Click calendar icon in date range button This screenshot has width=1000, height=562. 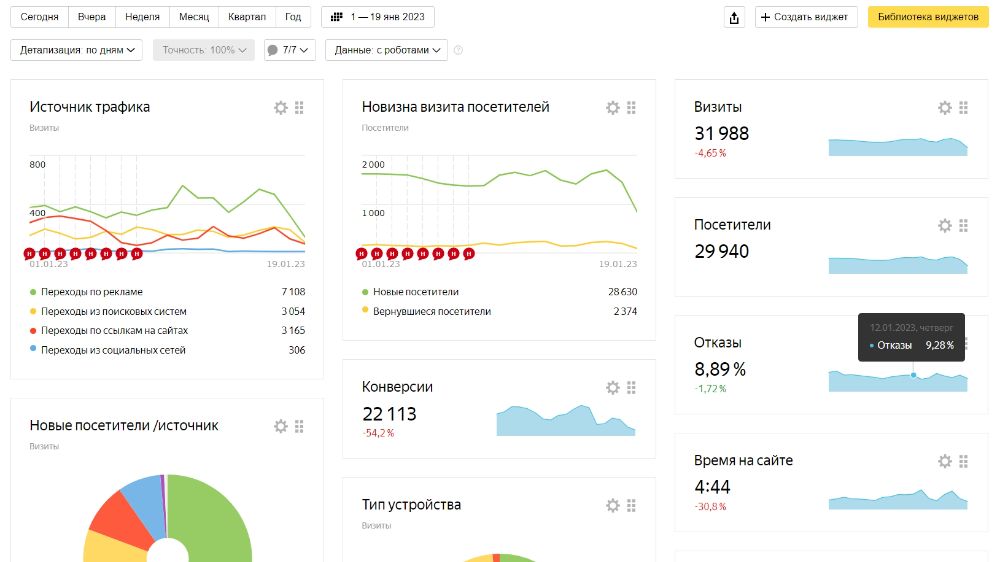click(x=337, y=17)
